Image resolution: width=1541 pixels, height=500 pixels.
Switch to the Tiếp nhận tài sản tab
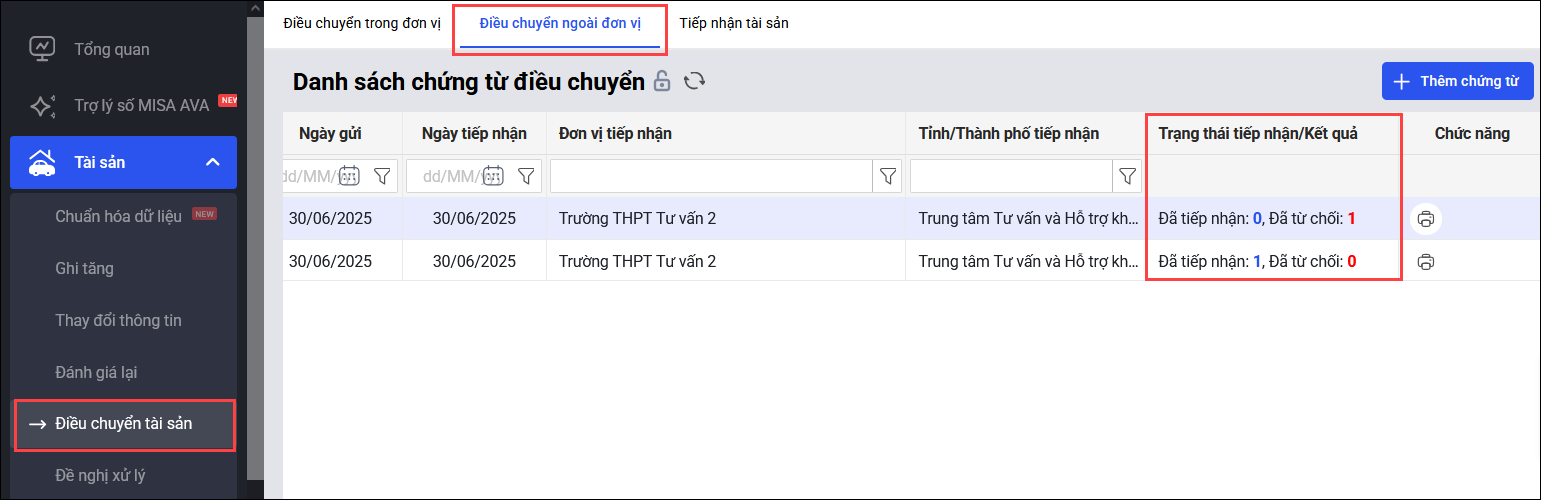(733, 23)
